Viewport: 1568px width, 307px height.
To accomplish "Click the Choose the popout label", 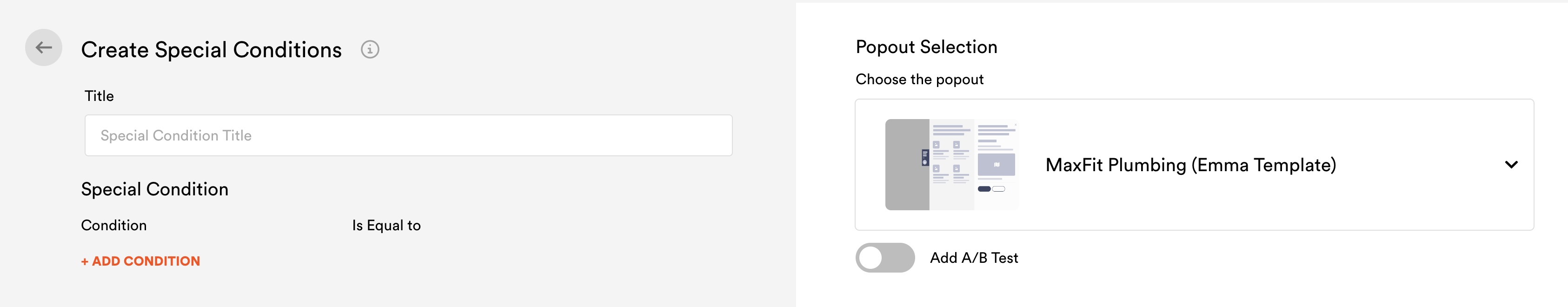I will 919,79.
